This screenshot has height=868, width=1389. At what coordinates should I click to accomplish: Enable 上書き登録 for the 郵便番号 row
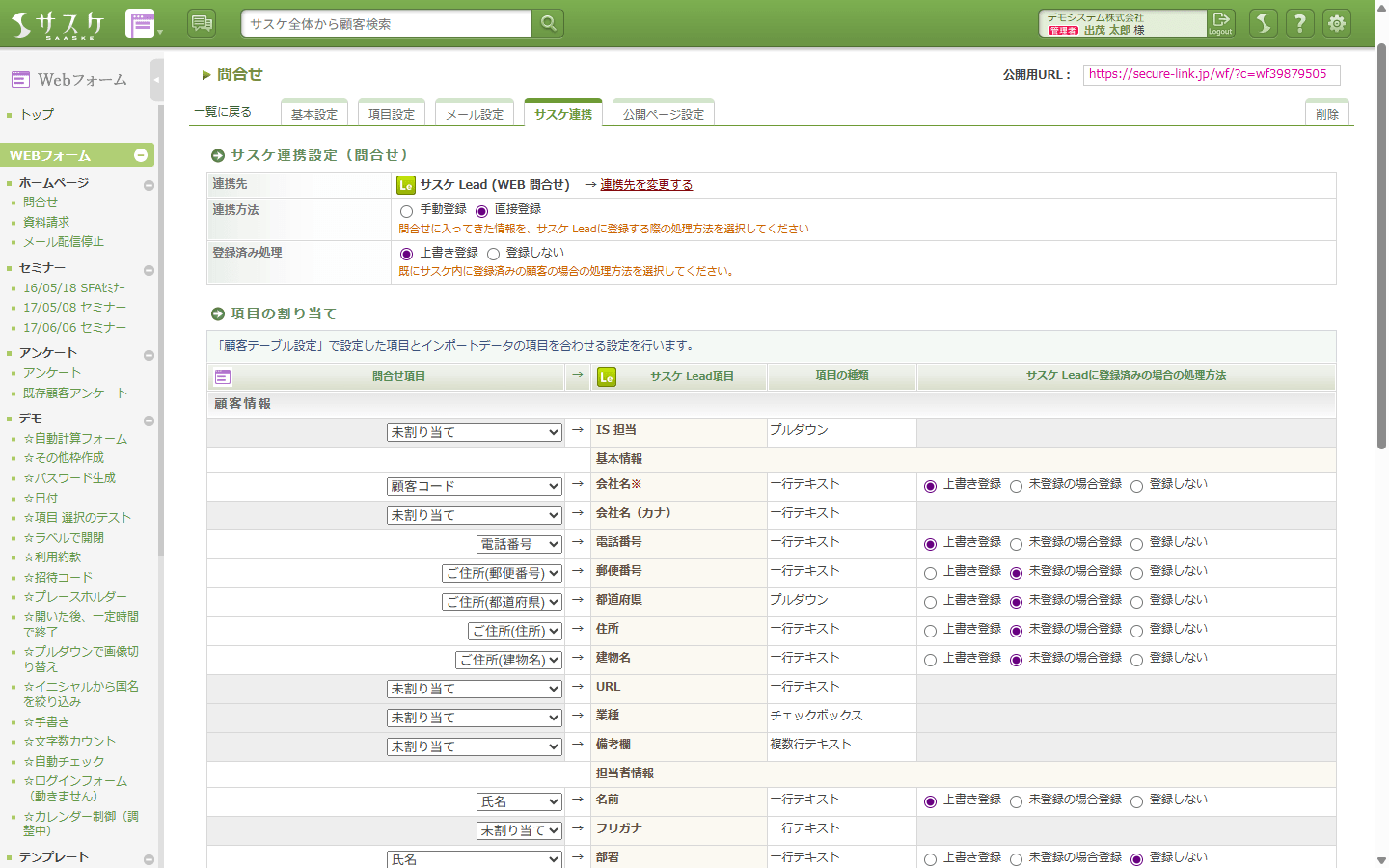click(x=930, y=572)
